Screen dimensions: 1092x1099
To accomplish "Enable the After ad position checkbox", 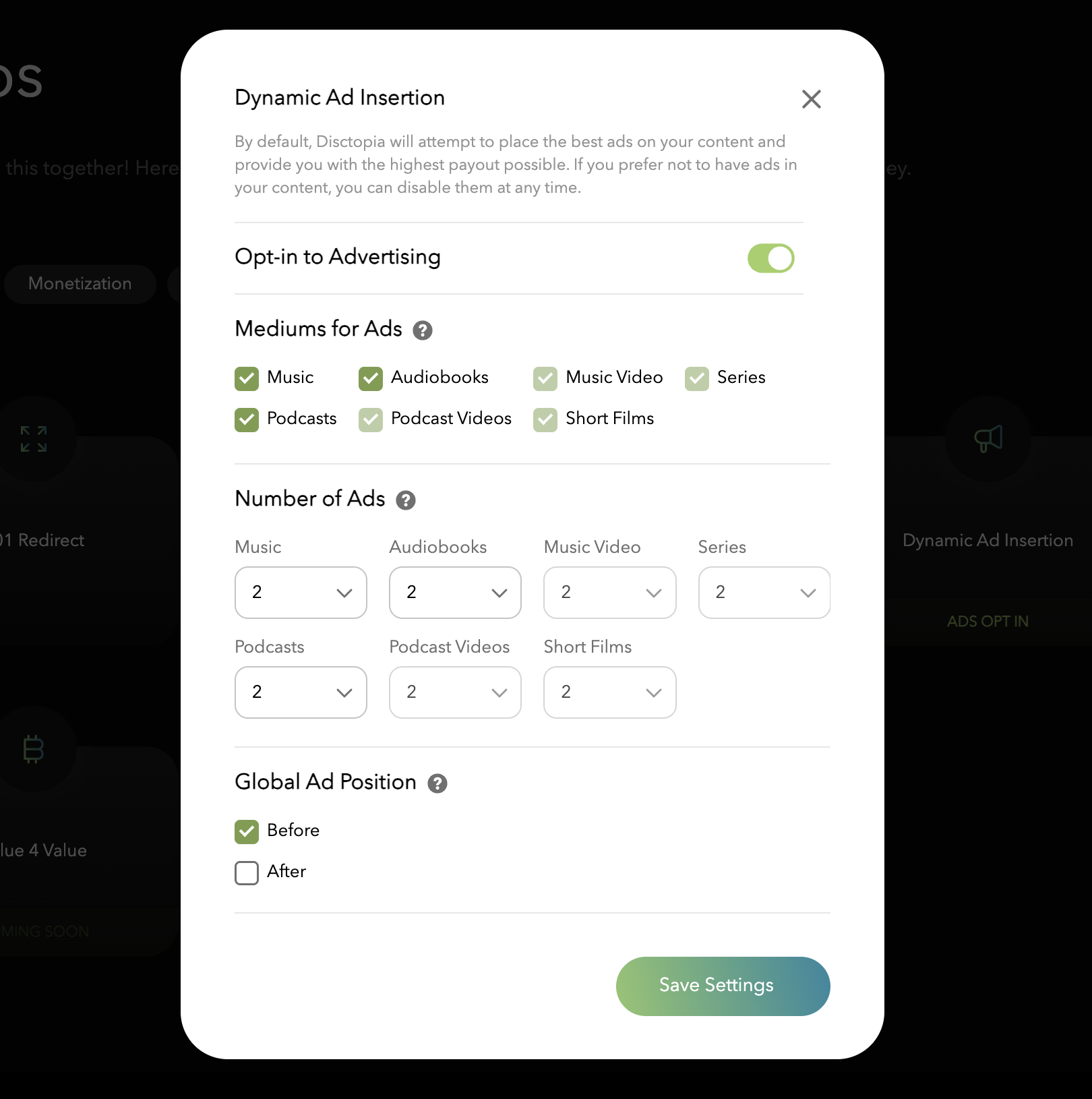I will click(247, 872).
